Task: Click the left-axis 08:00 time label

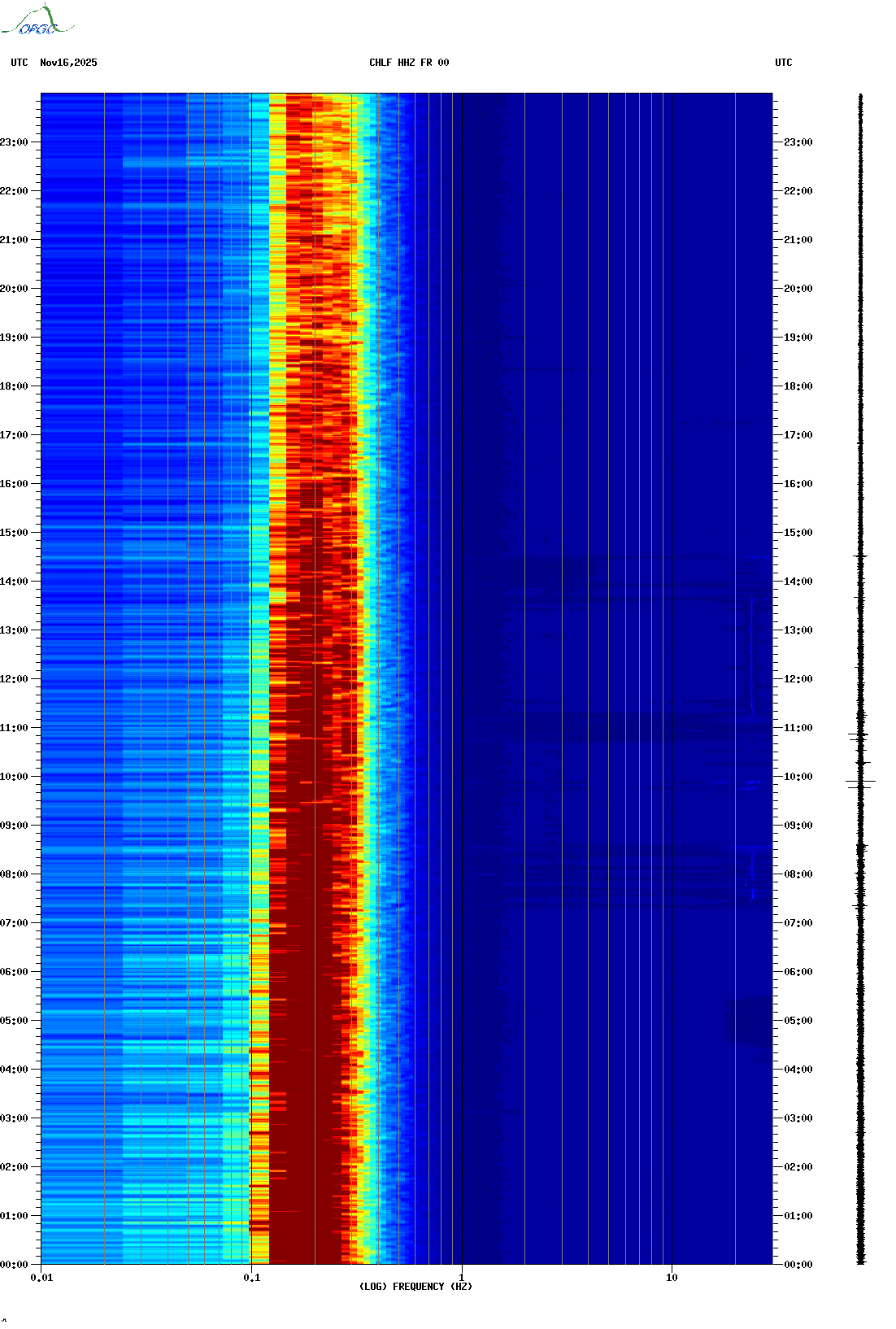Action: 14,874
